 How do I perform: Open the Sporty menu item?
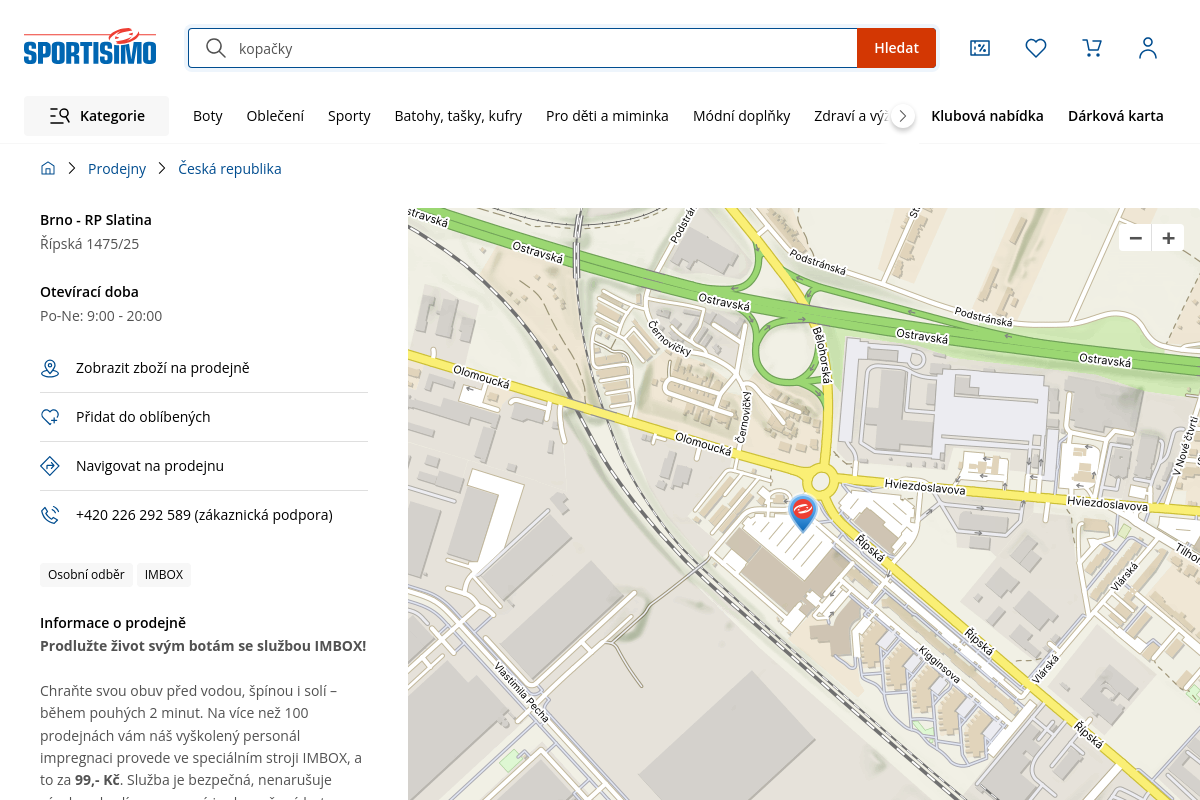[x=349, y=116]
